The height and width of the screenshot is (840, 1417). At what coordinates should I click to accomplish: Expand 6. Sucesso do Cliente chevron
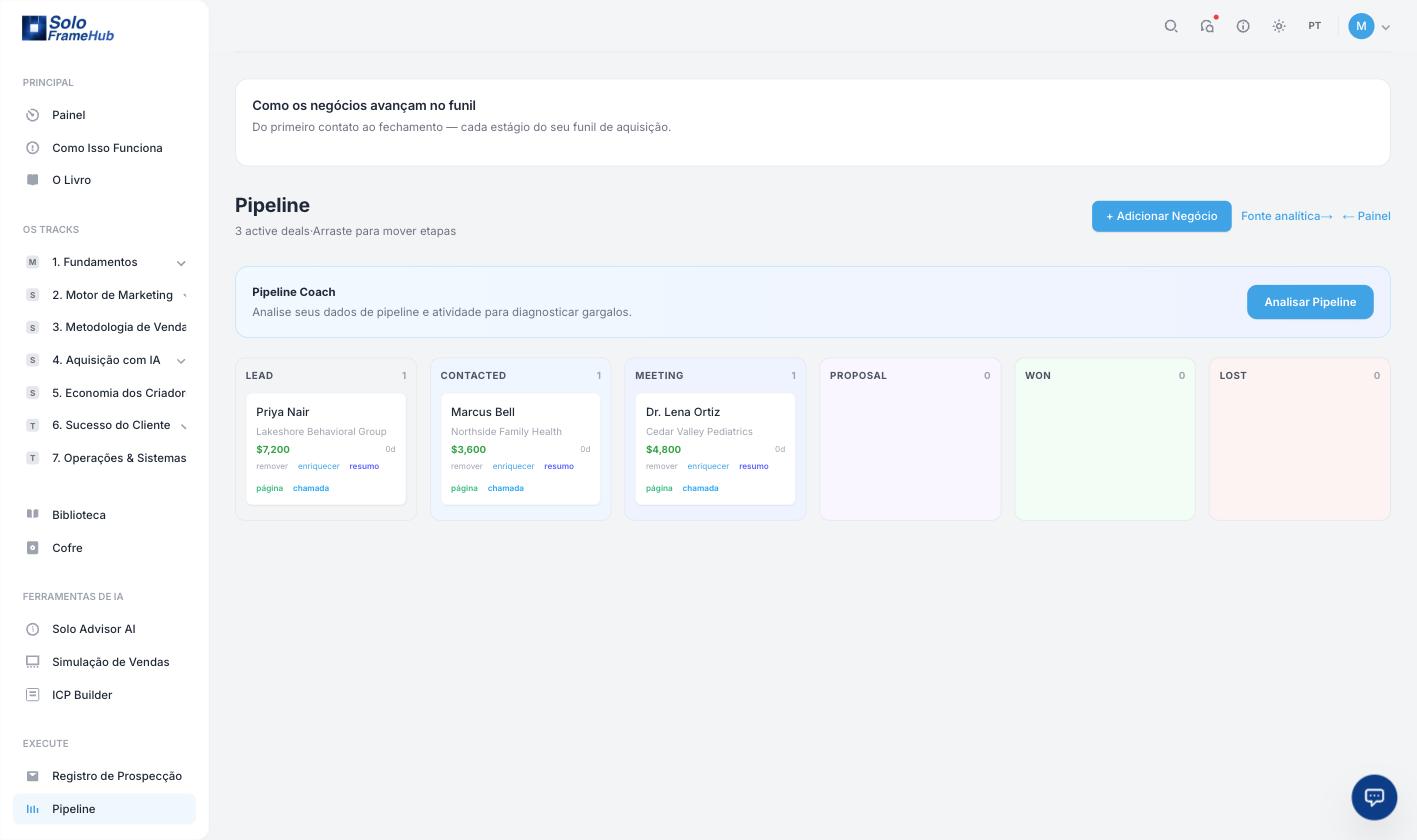click(184, 426)
